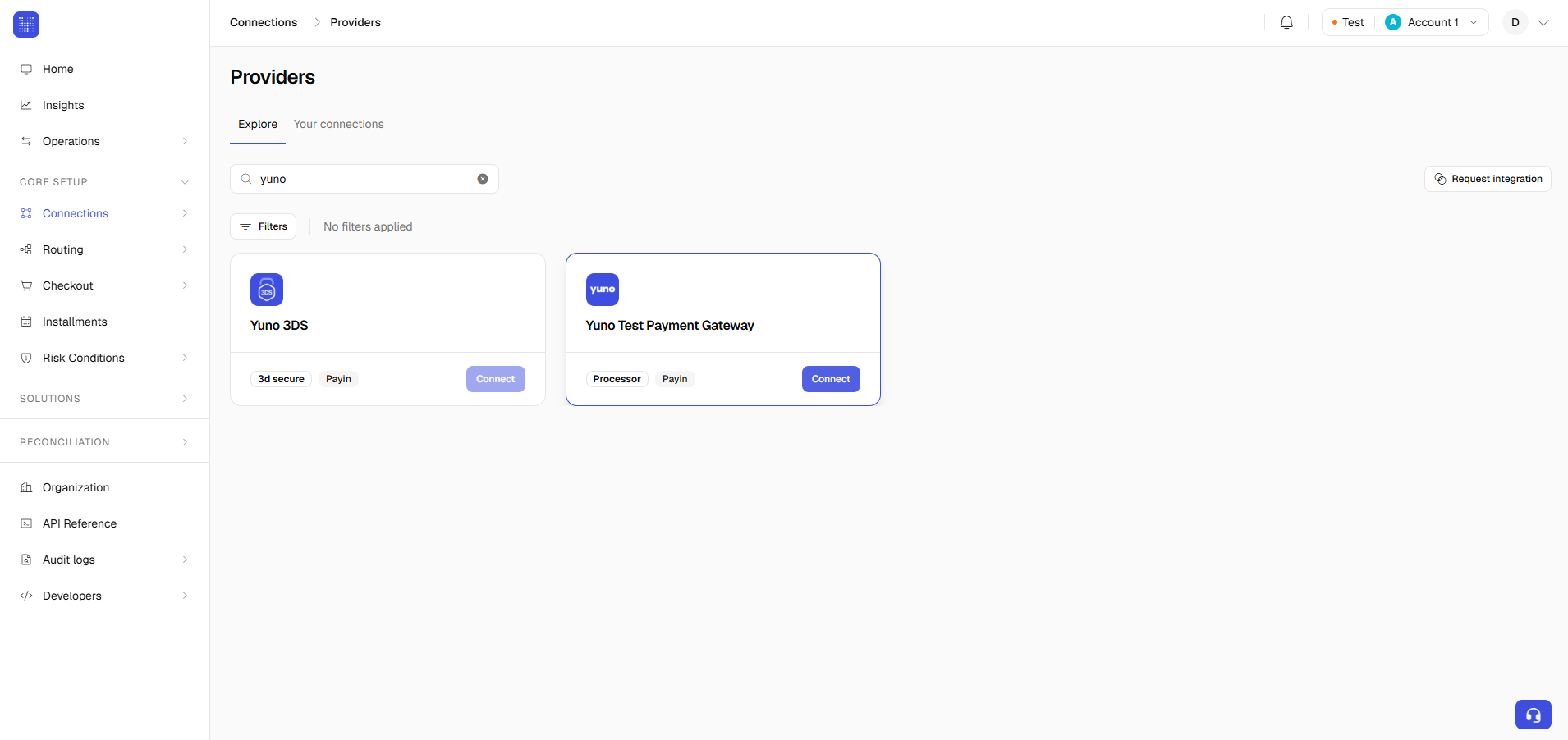Click the Operations arrows icon
The image size is (1568, 740).
26,141
